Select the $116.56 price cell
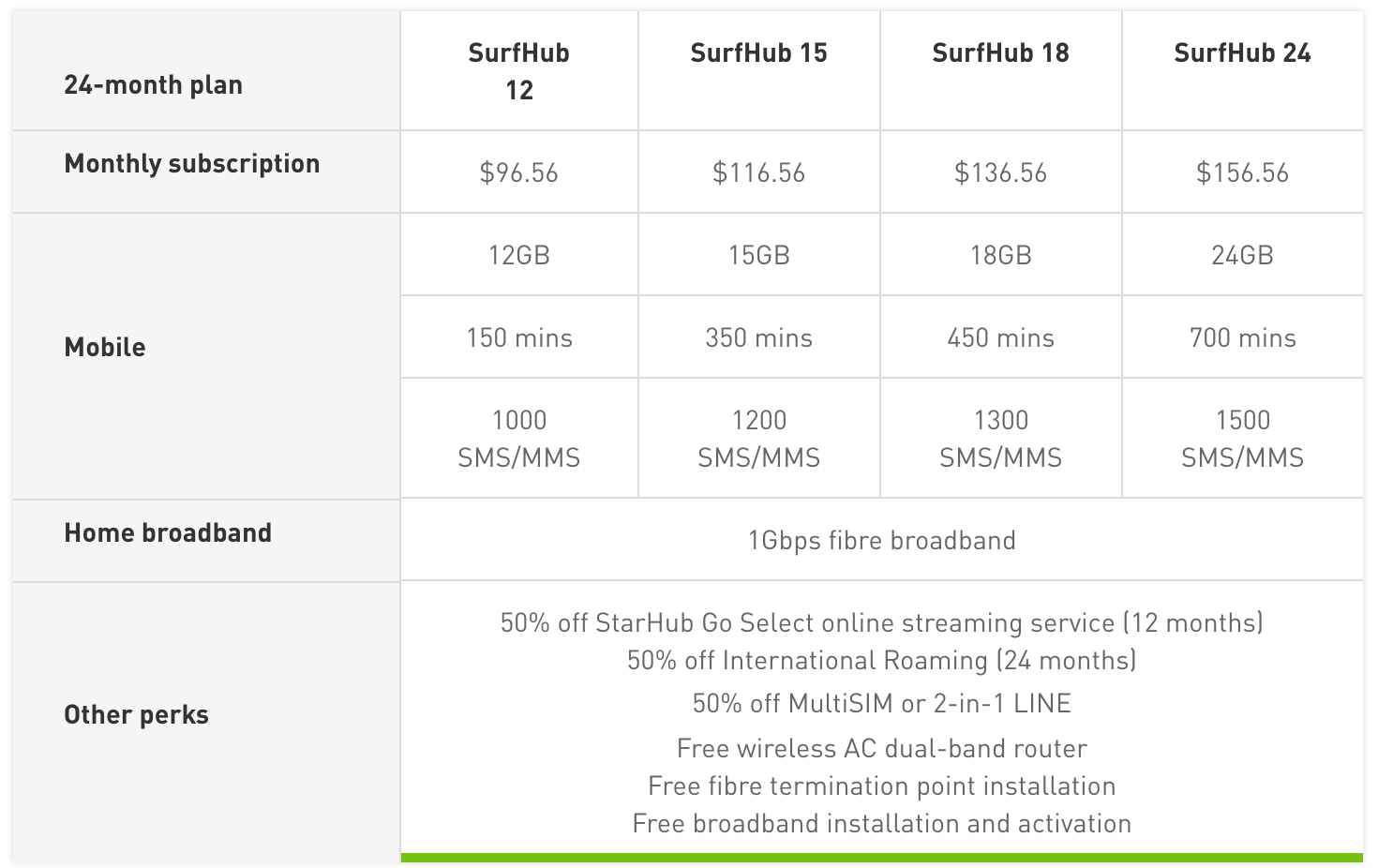Screen dimensions: 1378x868 [758, 172]
